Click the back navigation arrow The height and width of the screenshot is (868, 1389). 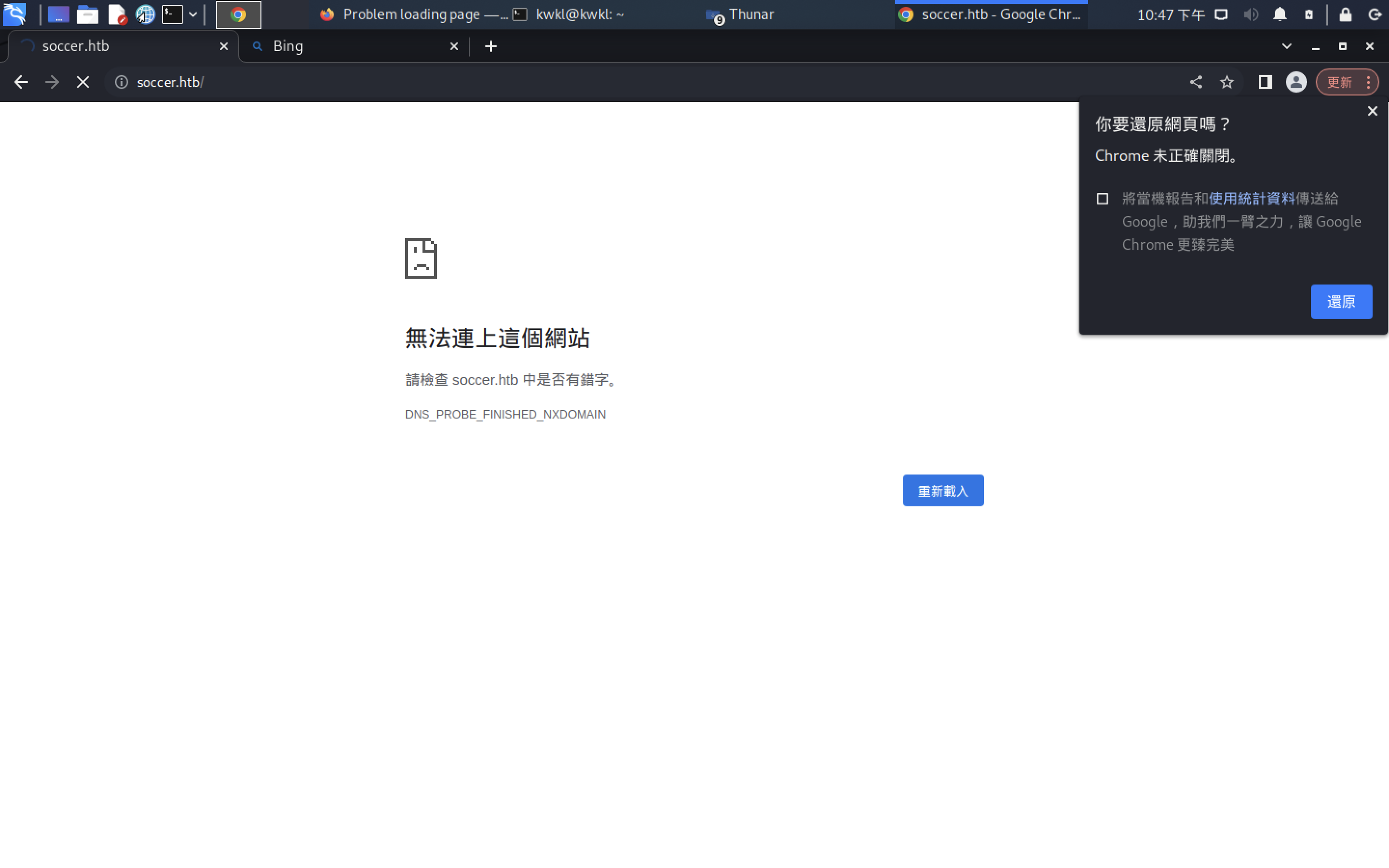click(21, 82)
